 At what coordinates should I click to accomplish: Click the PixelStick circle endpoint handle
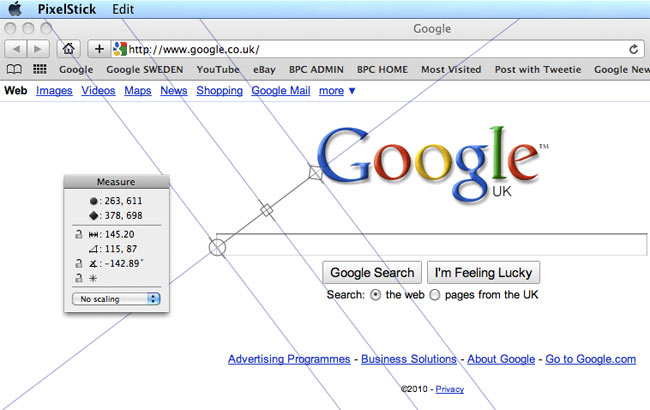pos(217,247)
